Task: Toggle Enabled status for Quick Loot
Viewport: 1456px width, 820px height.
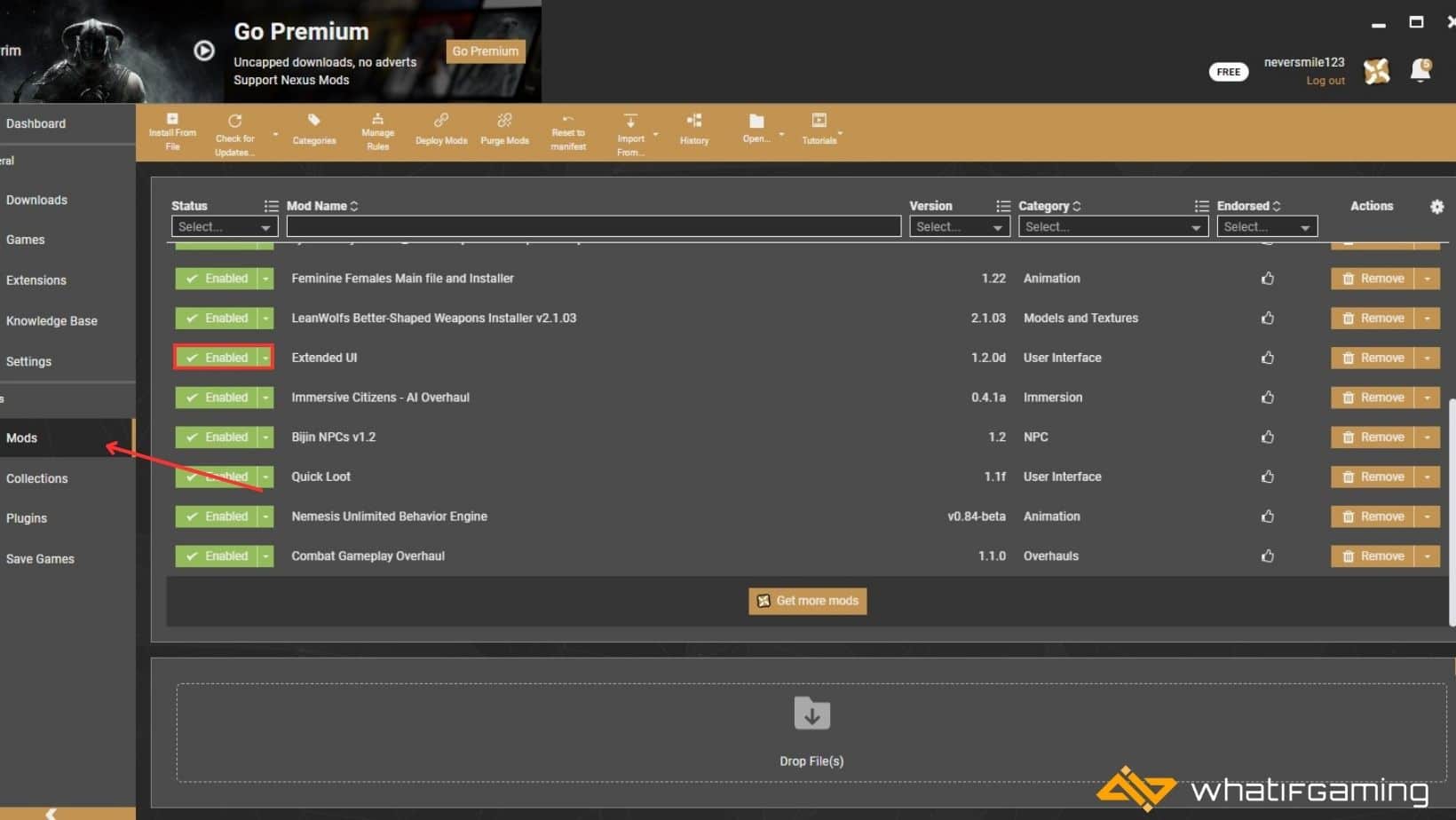Action: pos(217,477)
